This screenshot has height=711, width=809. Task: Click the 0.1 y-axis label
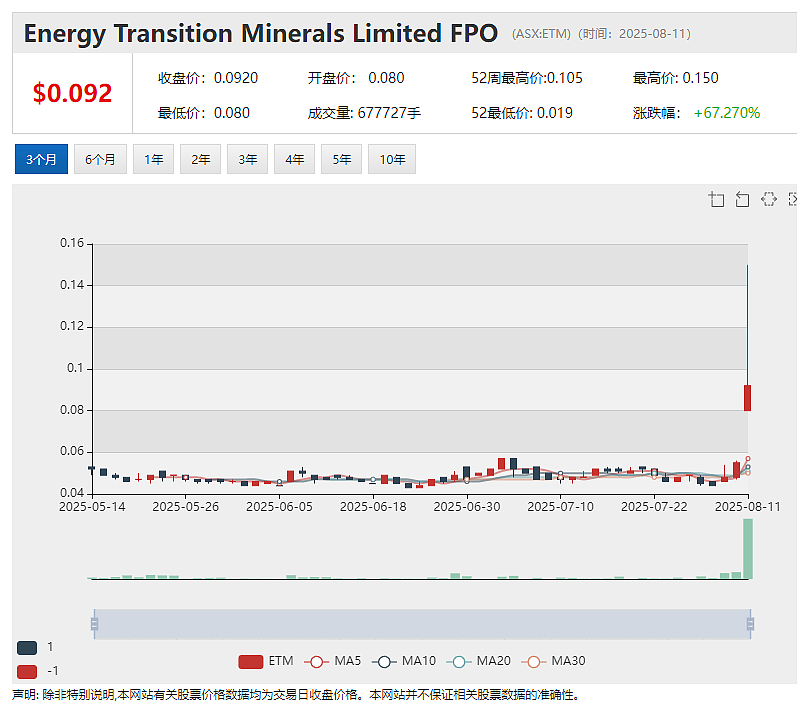75,368
